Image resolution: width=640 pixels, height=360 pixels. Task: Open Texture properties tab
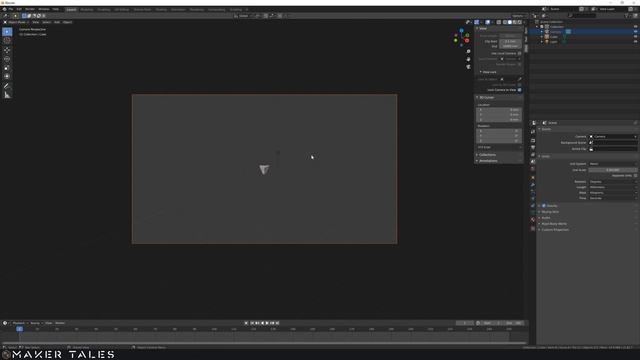[533, 229]
